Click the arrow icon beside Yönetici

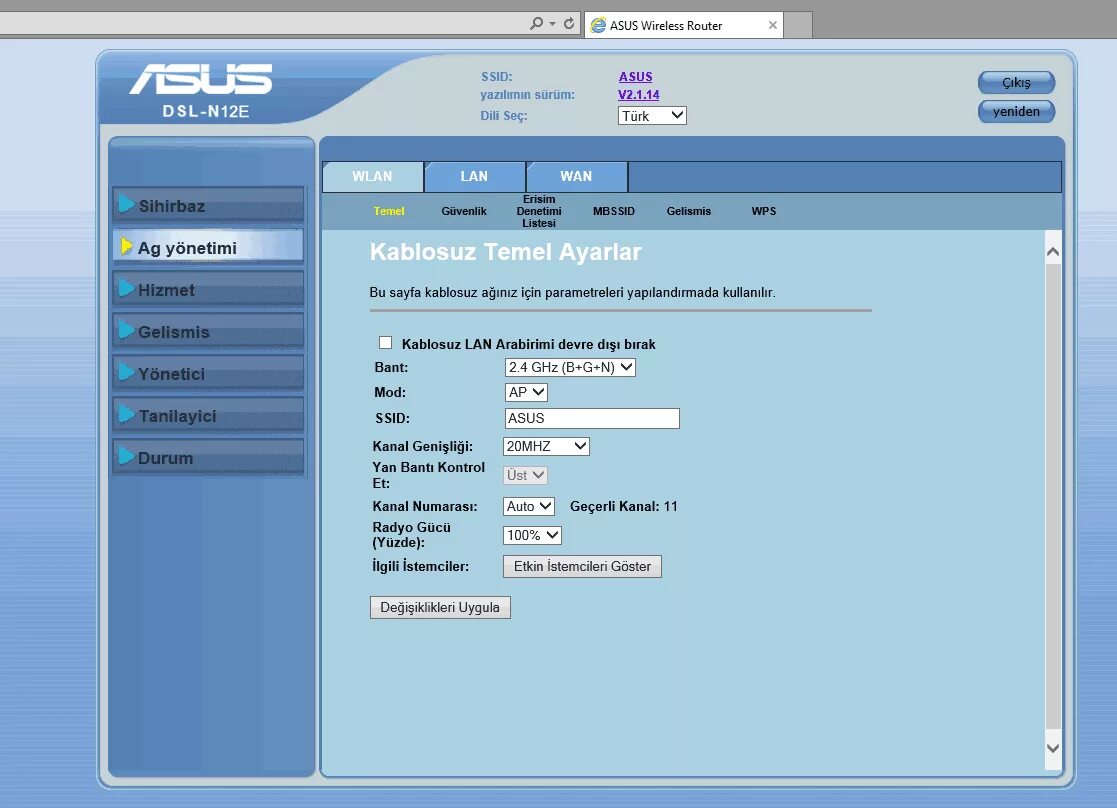point(126,373)
